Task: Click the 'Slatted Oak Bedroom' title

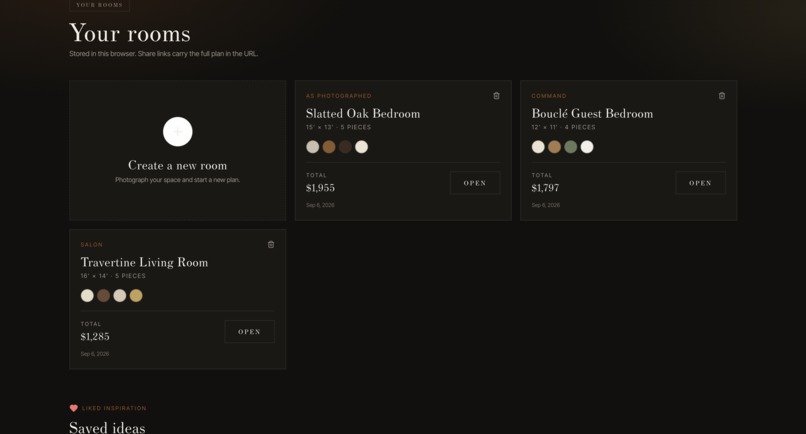Action: click(x=363, y=114)
